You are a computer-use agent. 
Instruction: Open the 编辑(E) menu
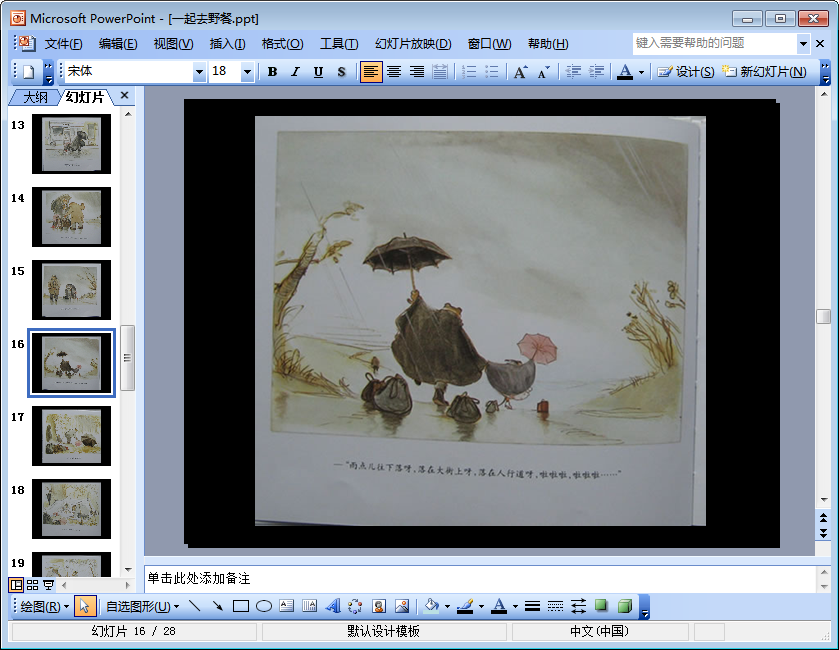[x=118, y=44]
